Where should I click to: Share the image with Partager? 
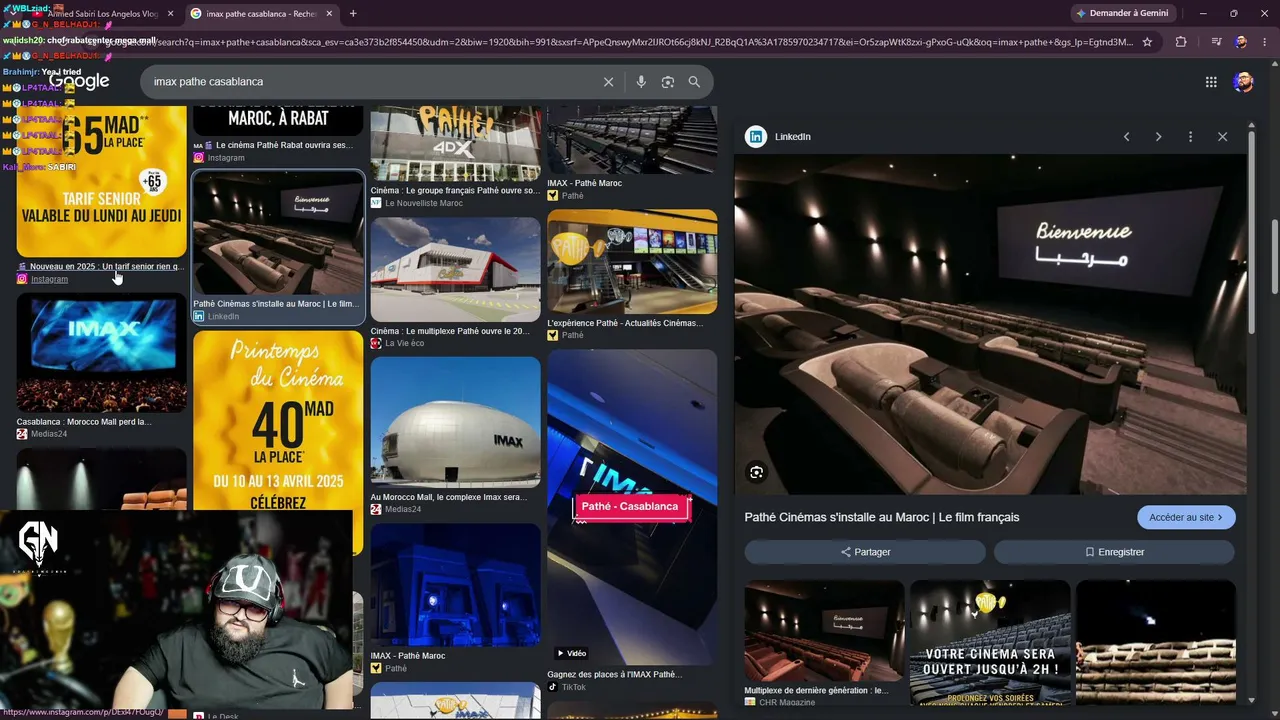[x=865, y=552]
